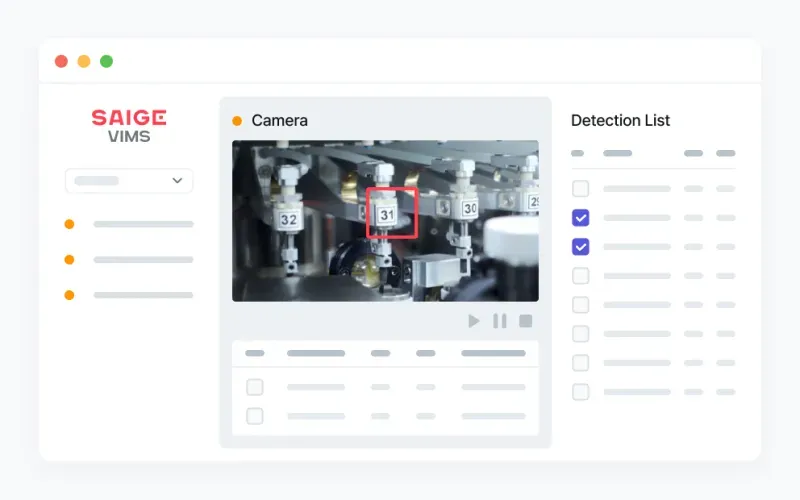Click the orange status dot beside Camera

[237, 121]
